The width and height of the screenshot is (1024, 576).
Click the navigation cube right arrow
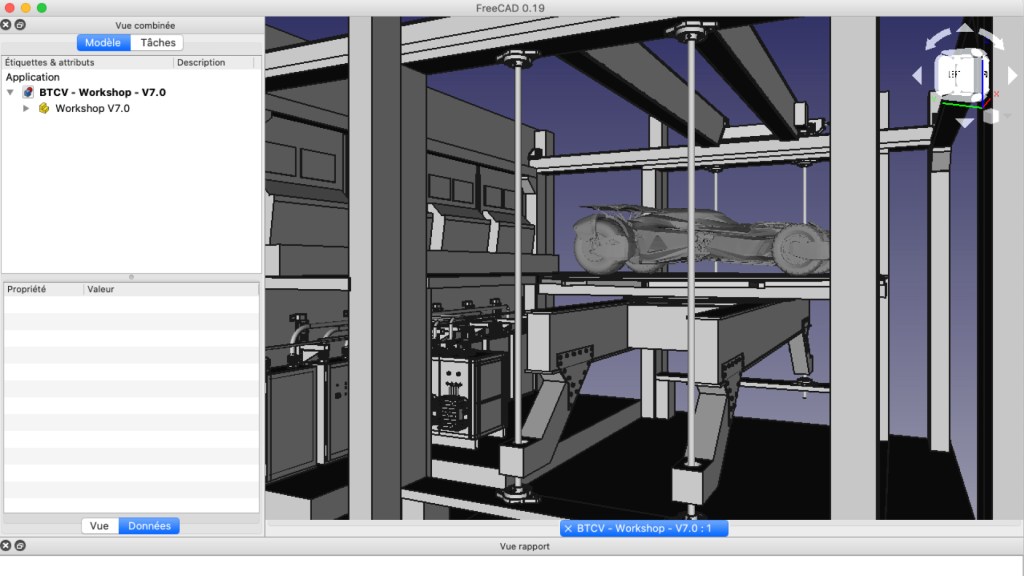[1012, 76]
